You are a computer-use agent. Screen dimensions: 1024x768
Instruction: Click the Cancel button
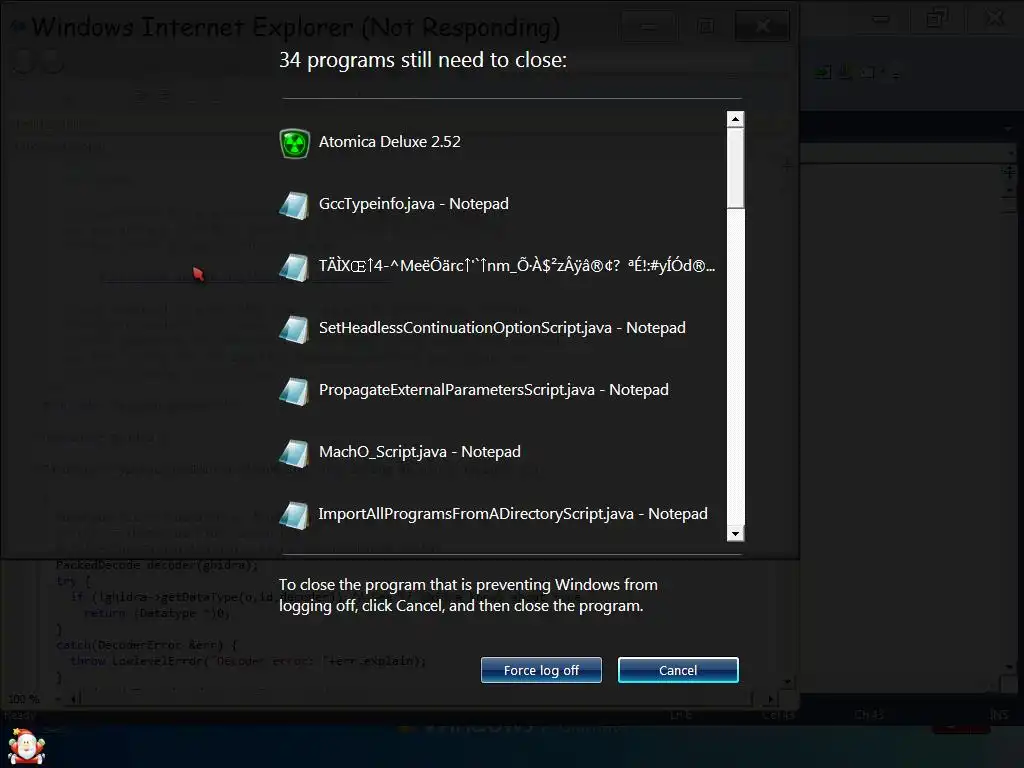678,670
